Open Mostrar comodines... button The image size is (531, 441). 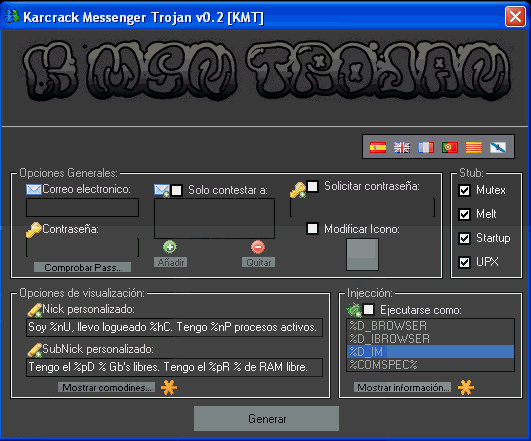point(106,387)
